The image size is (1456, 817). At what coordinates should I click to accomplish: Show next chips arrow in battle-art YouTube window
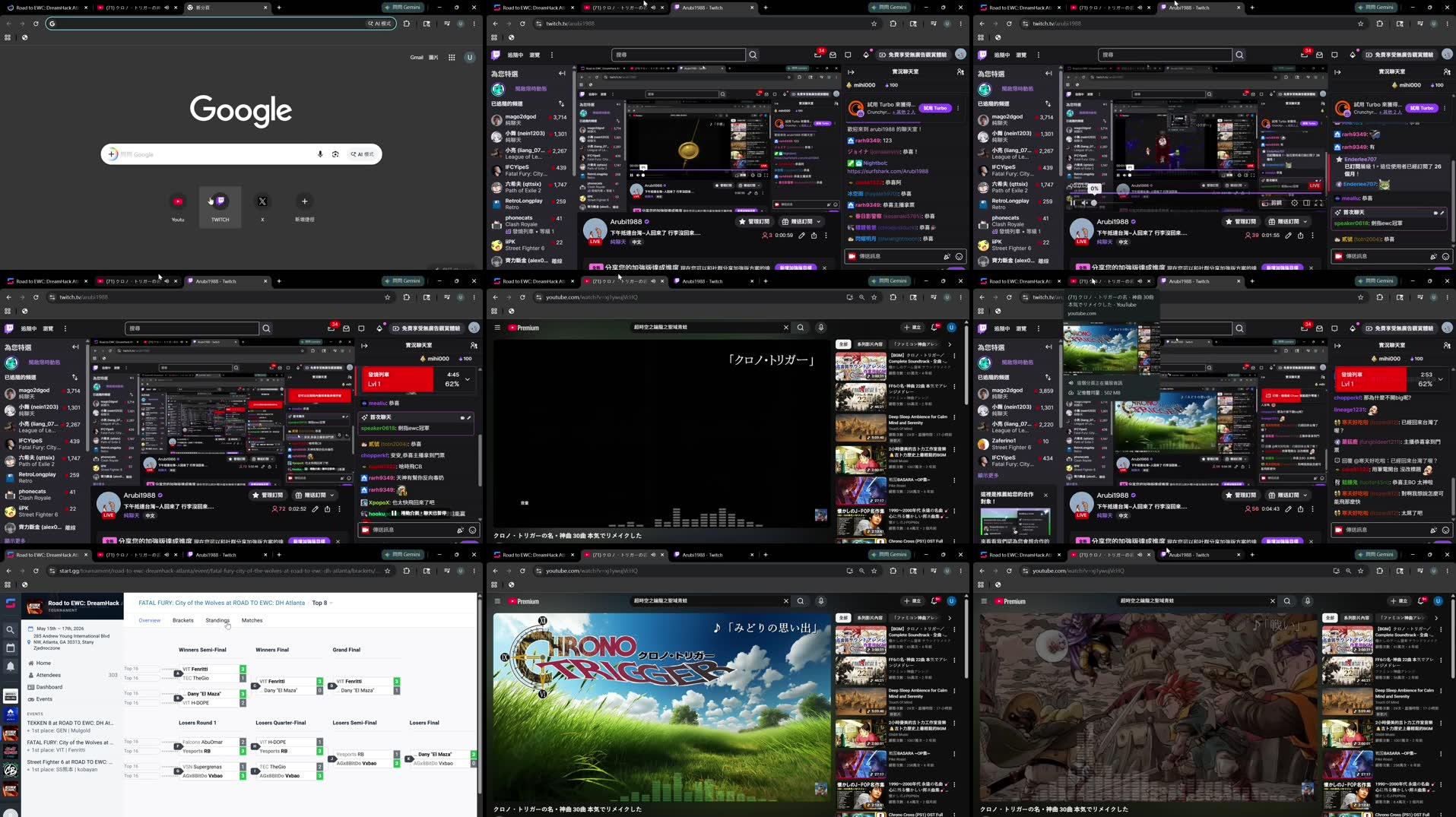[1436, 618]
